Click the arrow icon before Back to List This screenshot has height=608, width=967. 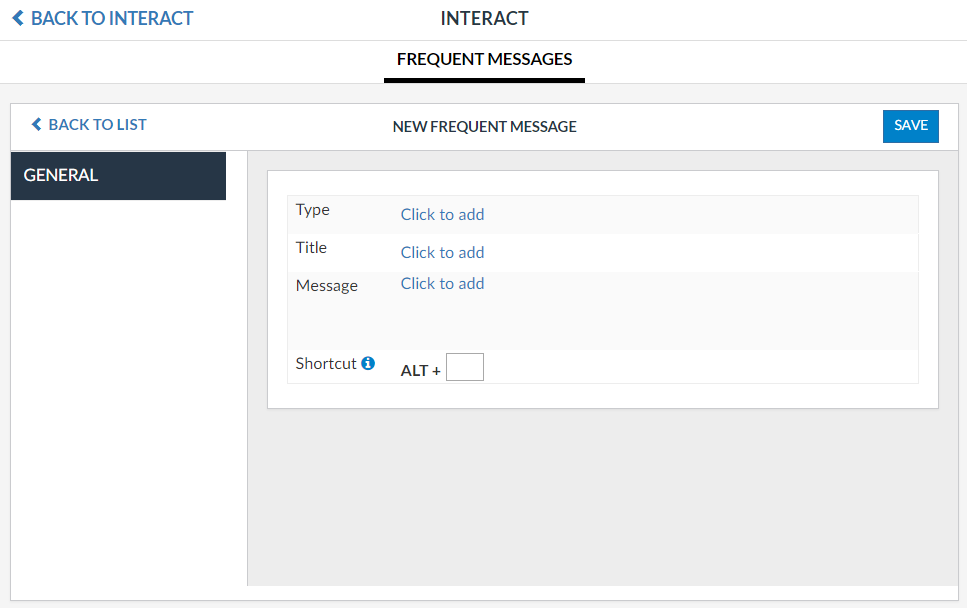37,125
